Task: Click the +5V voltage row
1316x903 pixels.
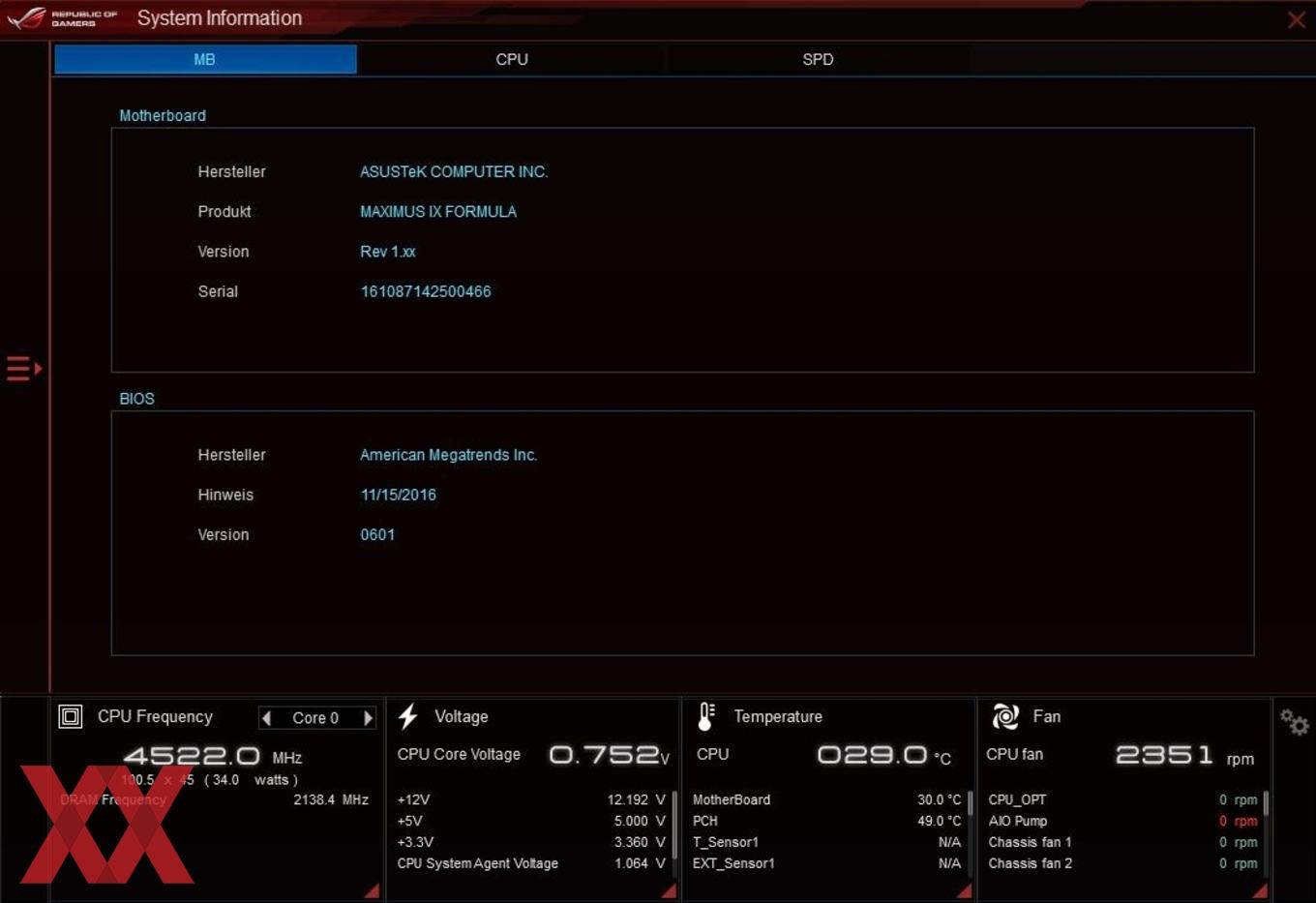Action: pyautogui.click(x=531, y=821)
